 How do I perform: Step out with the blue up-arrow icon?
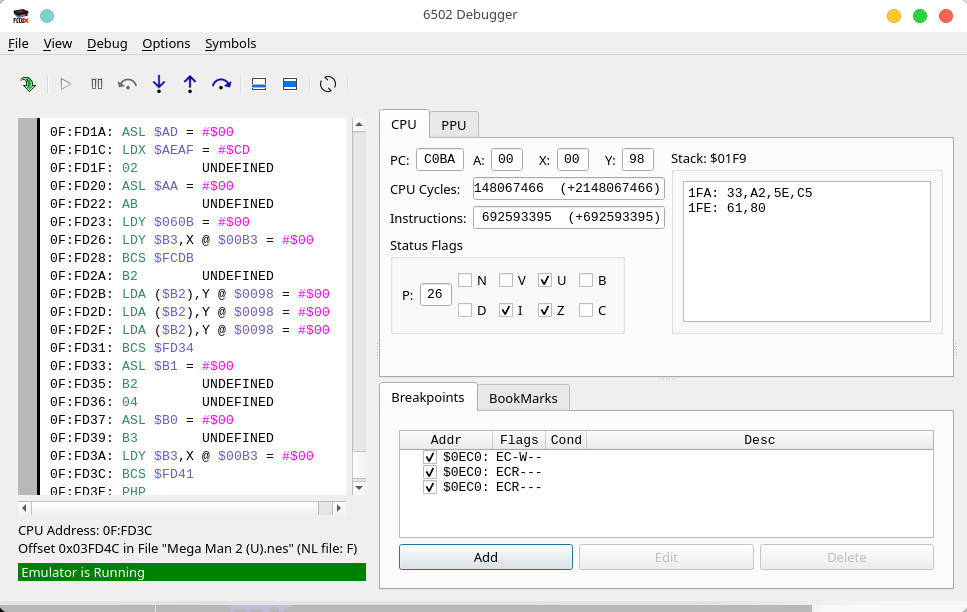pyautogui.click(x=190, y=84)
